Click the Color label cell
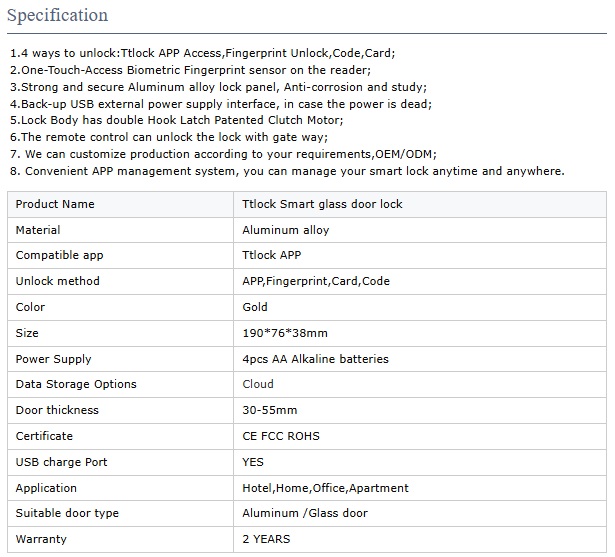615x557 pixels. 120,307
